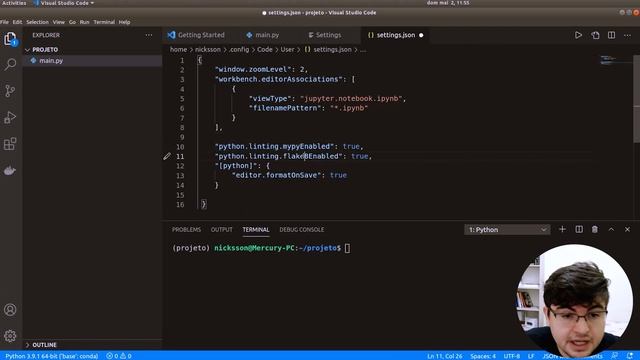640x360 pixels.
Task: Open the File menu
Action: click(x=4, y=22)
